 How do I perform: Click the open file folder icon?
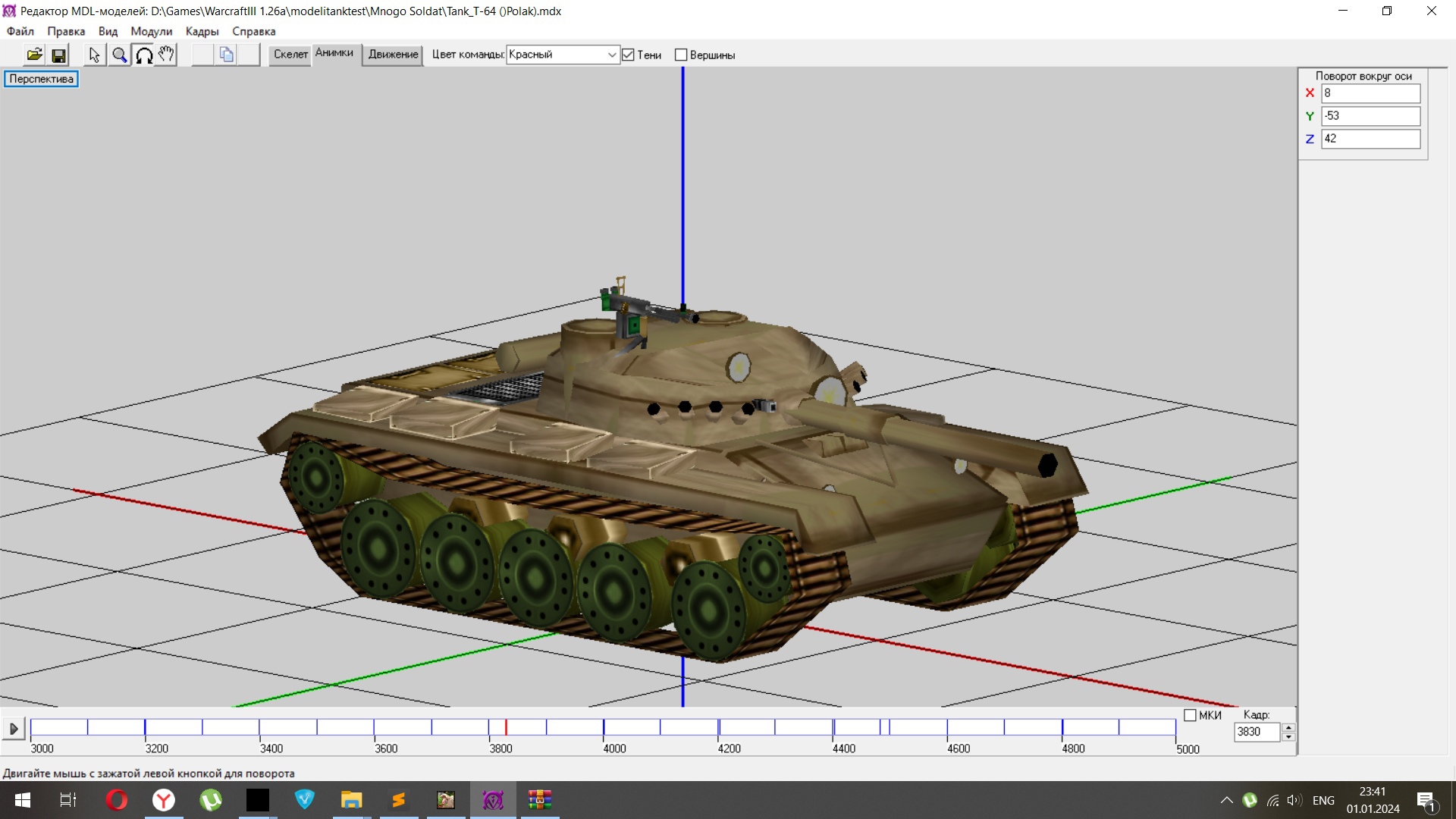click(x=34, y=55)
